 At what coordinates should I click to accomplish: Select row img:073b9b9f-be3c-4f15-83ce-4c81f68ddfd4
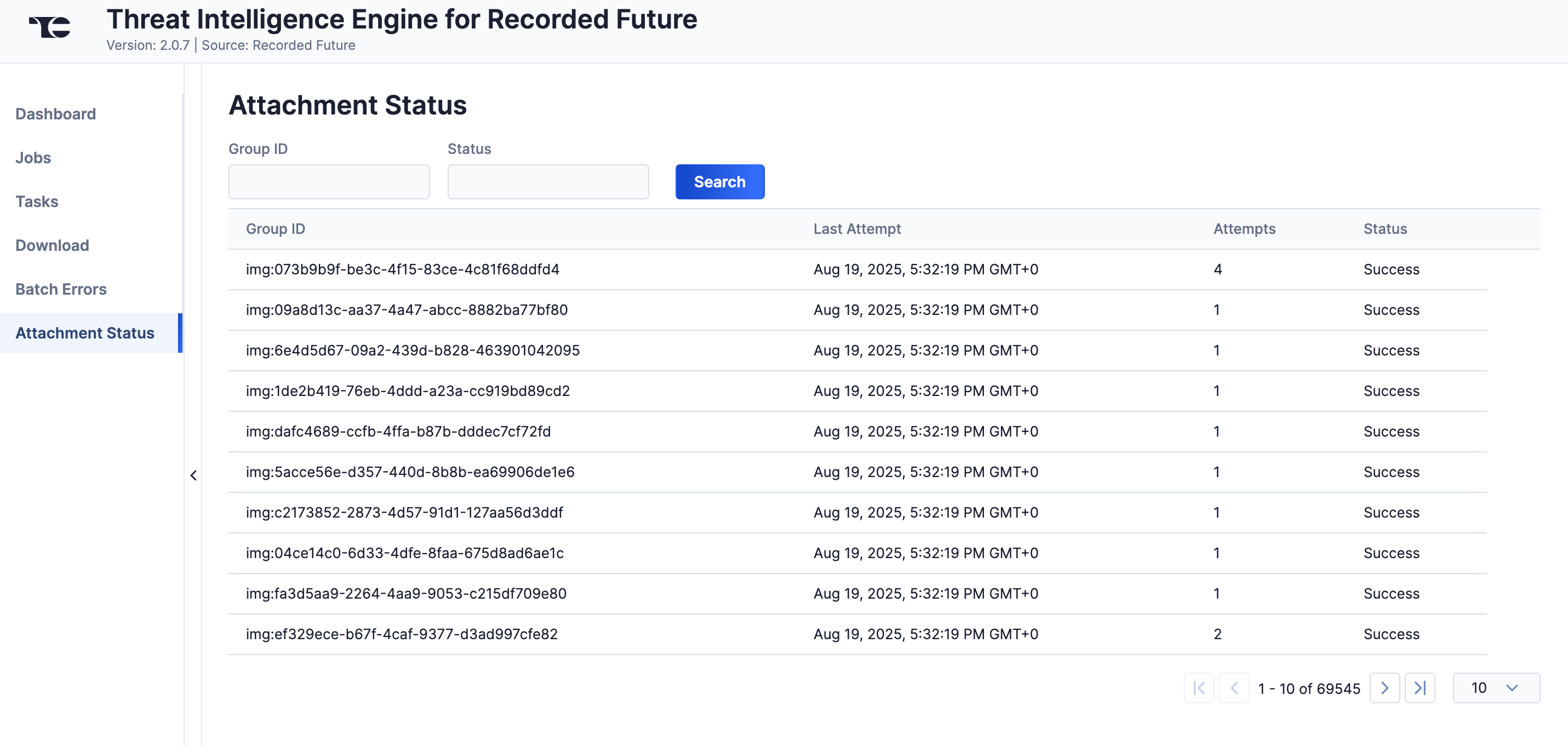(857, 269)
